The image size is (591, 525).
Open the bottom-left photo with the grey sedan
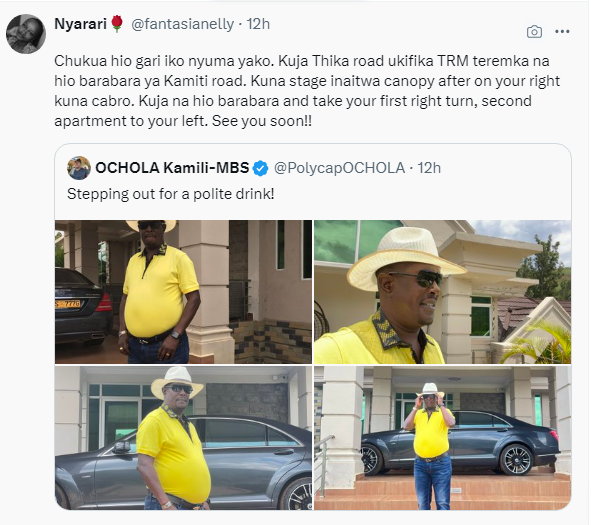pos(183,438)
